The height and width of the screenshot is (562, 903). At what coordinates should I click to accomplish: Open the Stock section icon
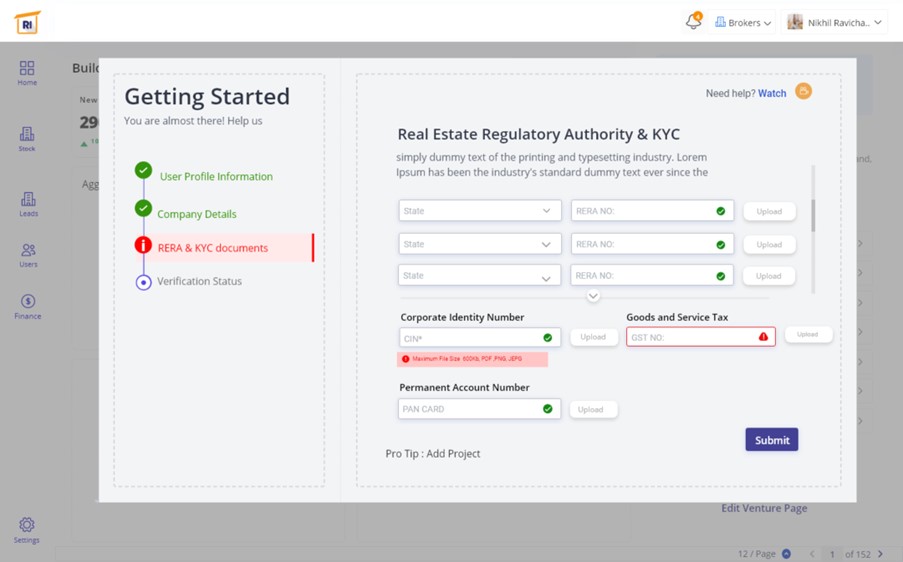(x=27, y=137)
